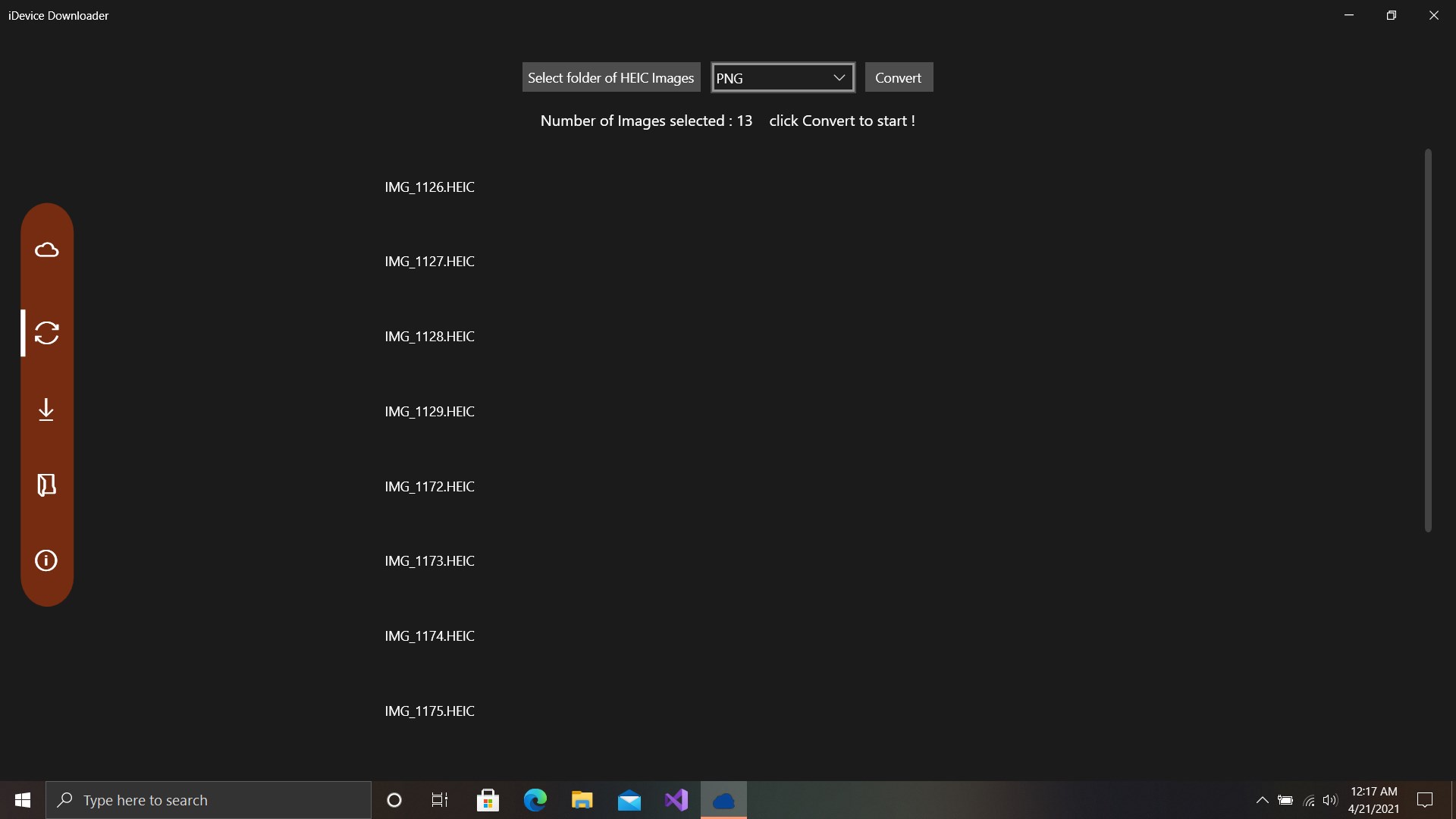This screenshot has height=819, width=1456.
Task: Open the download arrow sidebar page
Action: (x=46, y=409)
